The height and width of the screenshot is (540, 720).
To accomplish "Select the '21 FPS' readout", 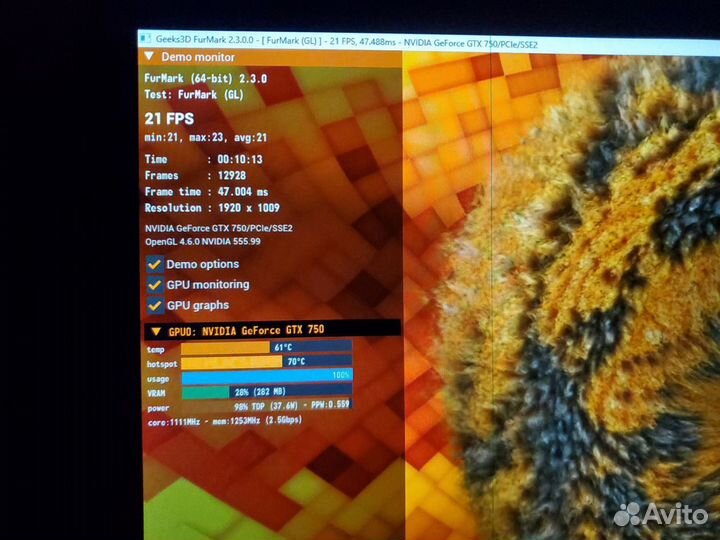I will 169,118.
